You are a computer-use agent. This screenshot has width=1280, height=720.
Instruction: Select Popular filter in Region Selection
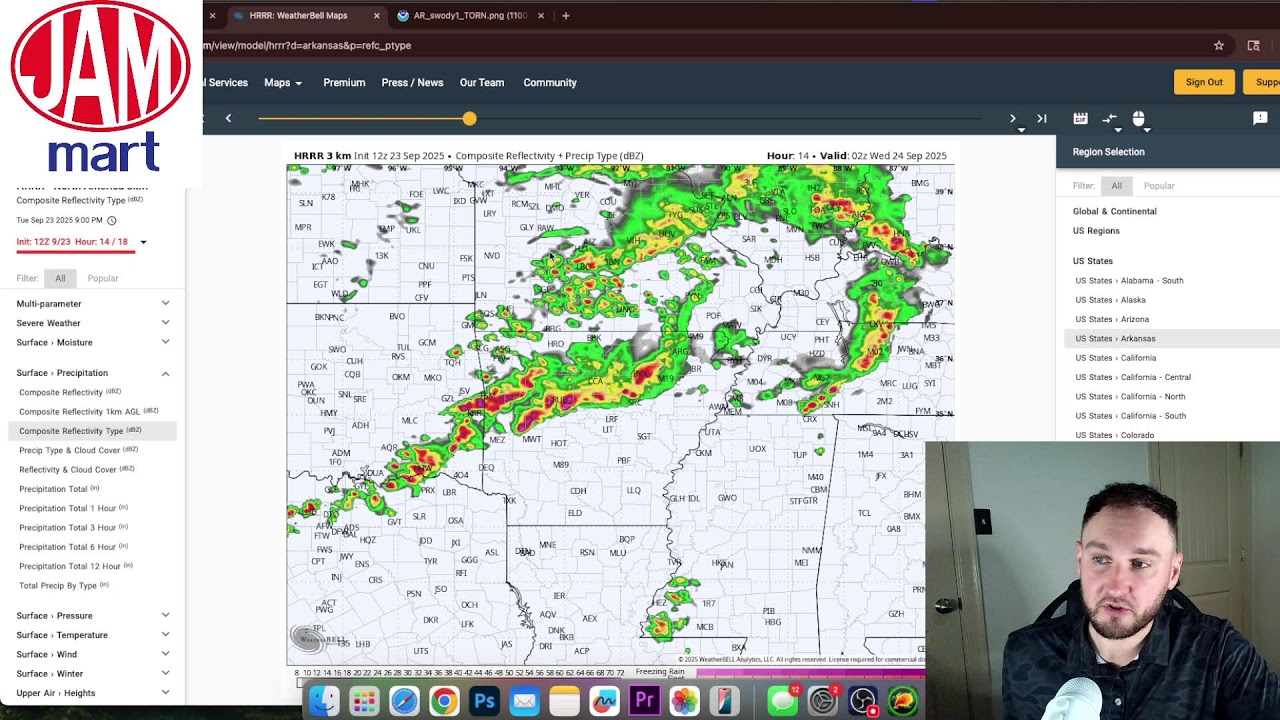(x=1159, y=186)
